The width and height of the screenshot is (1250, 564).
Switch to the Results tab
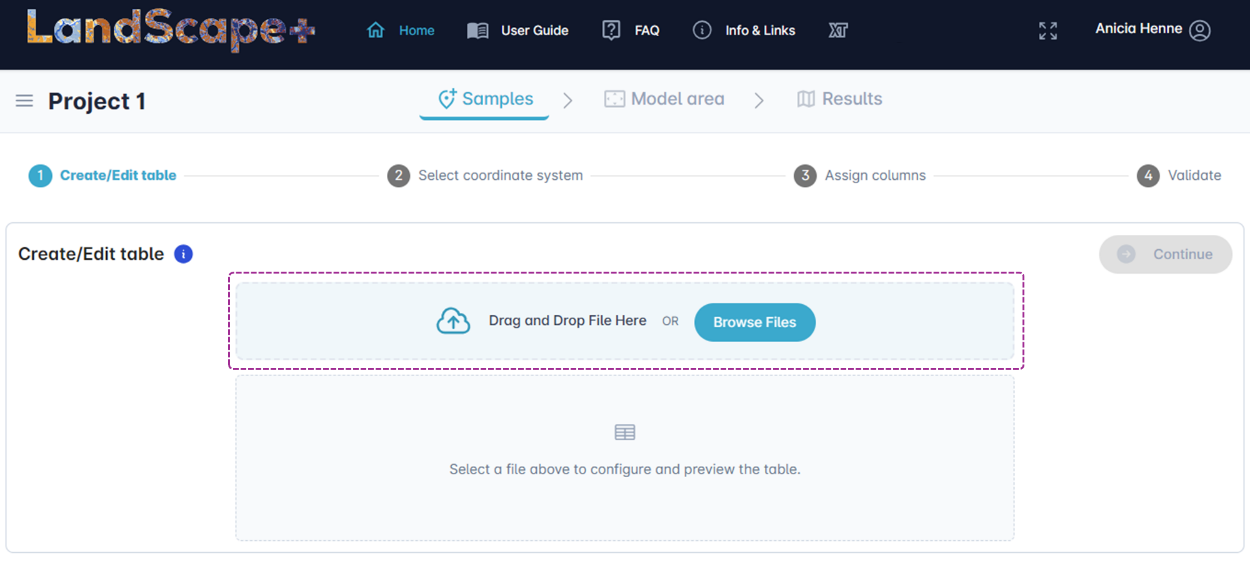tap(839, 99)
